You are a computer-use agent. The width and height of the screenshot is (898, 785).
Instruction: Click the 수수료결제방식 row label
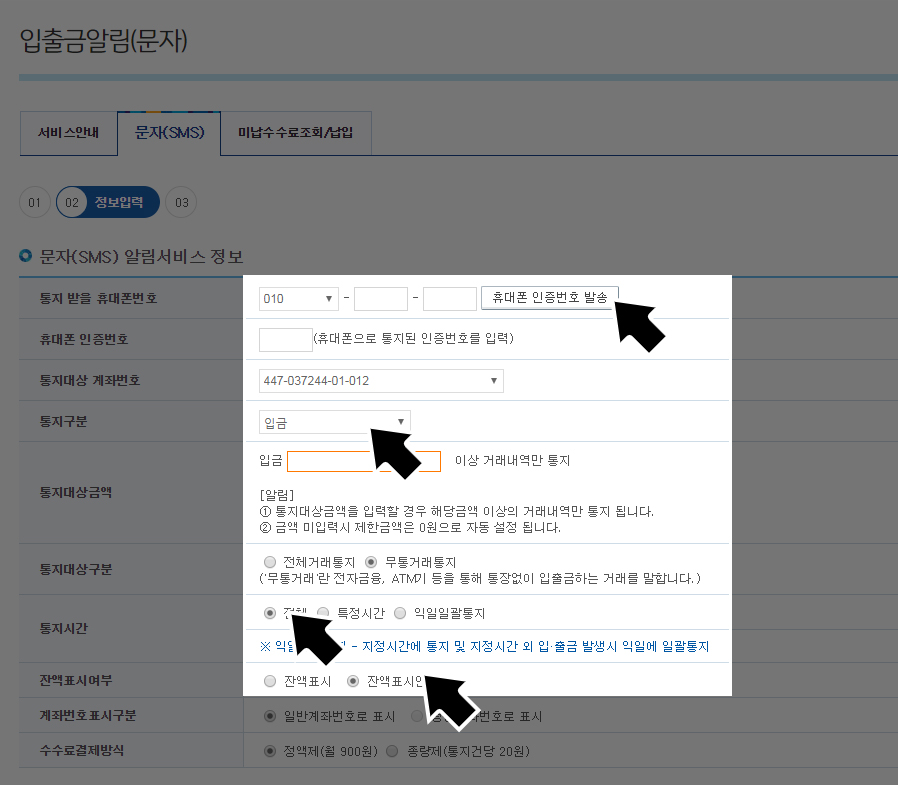pyautogui.click(x=81, y=751)
